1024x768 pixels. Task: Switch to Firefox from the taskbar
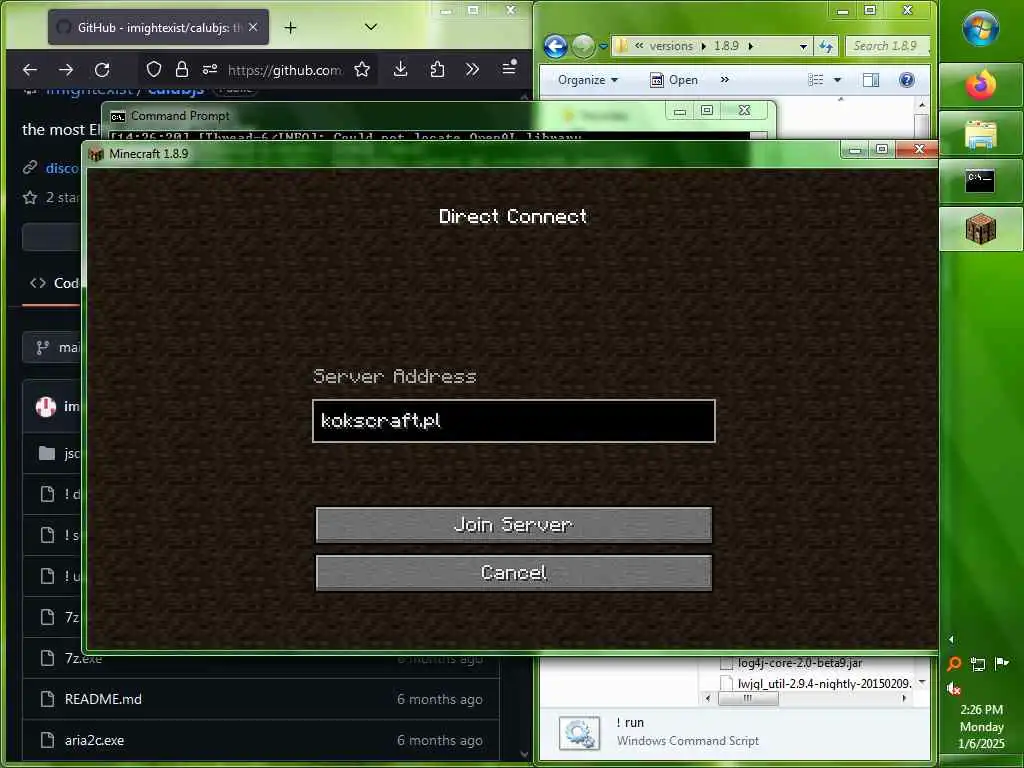pos(980,85)
